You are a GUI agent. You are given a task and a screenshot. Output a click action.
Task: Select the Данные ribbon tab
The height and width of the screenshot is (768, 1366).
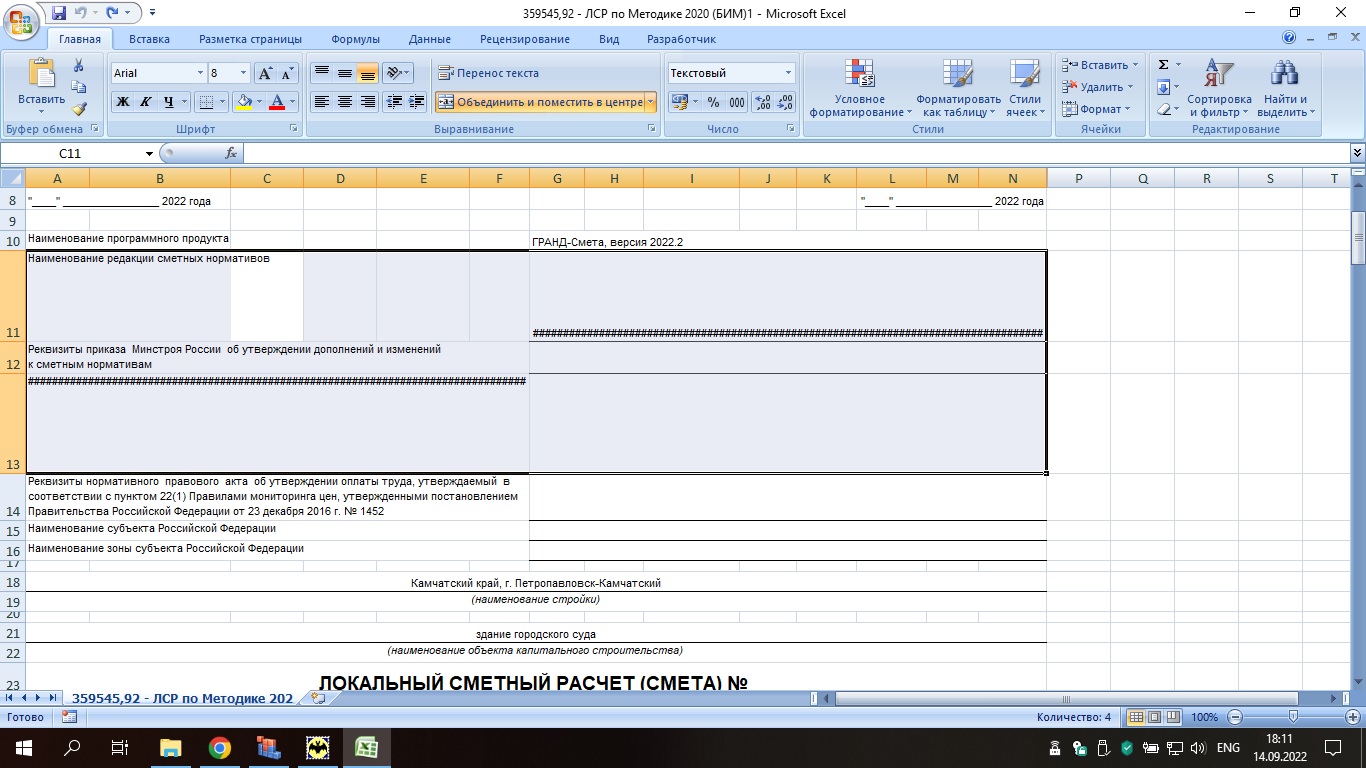[429, 39]
